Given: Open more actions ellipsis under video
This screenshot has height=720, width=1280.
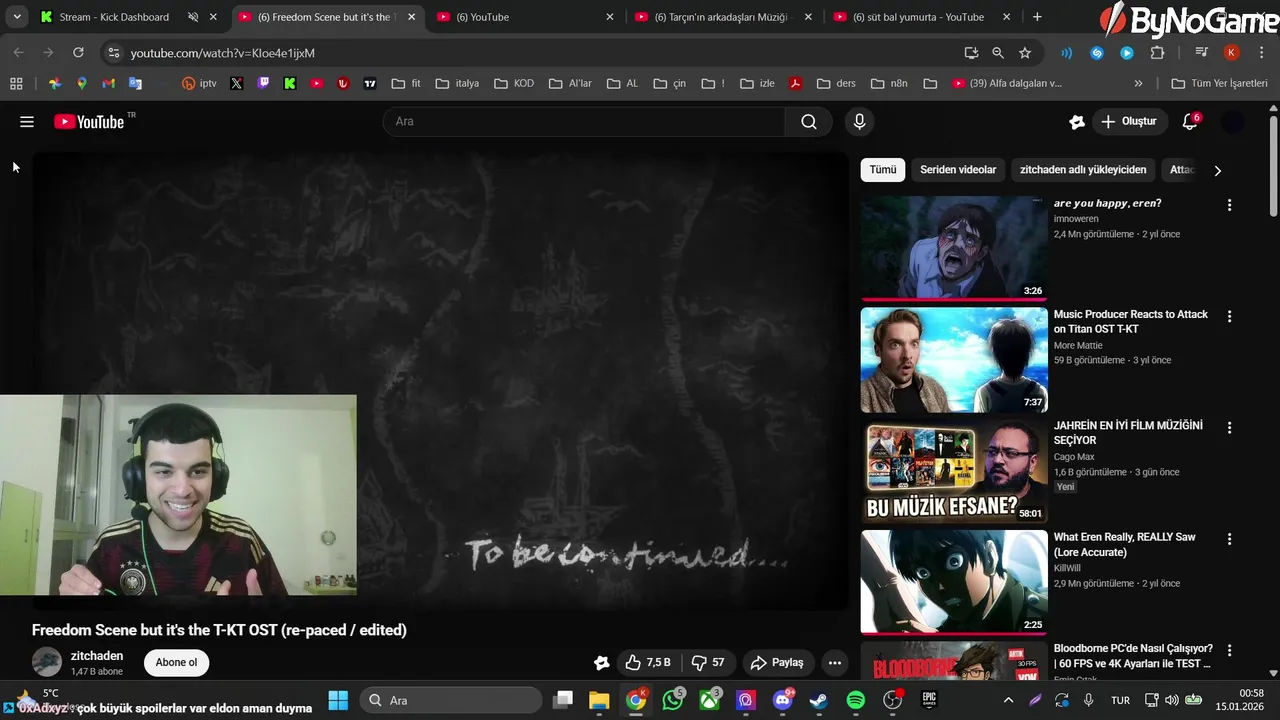Looking at the screenshot, I should point(835,663).
